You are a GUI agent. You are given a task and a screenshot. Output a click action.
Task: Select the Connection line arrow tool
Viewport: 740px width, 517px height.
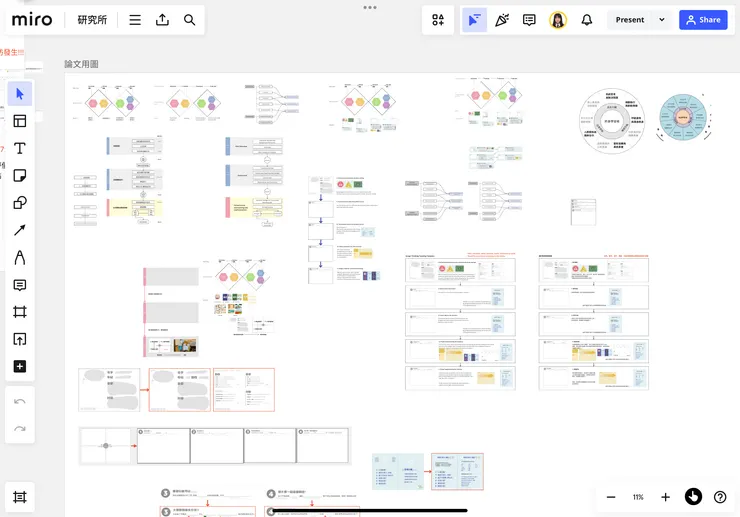pos(20,230)
